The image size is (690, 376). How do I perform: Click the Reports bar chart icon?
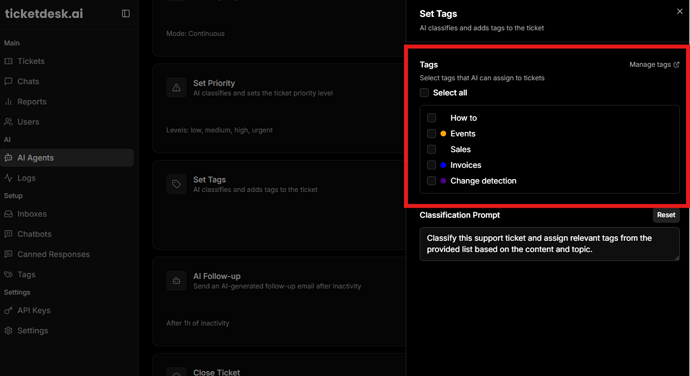click(8, 102)
